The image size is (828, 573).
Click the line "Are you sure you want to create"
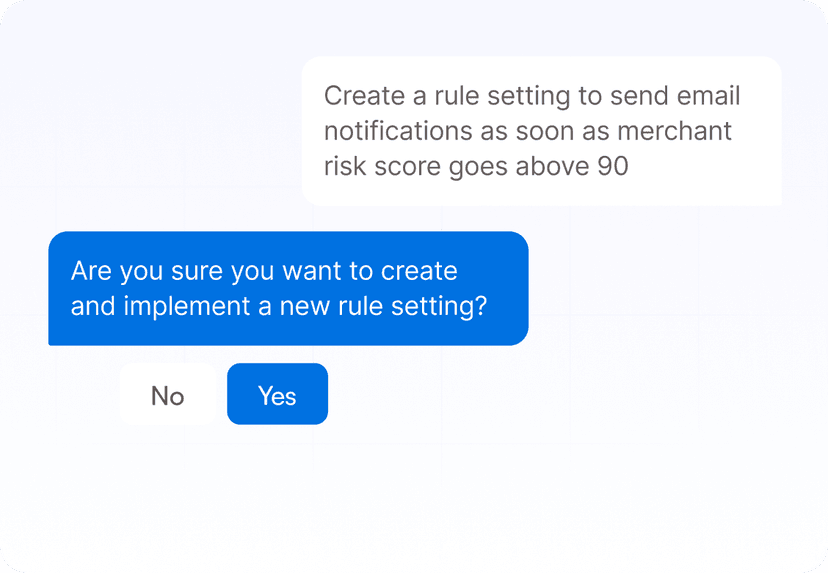[x=264, y=271]
